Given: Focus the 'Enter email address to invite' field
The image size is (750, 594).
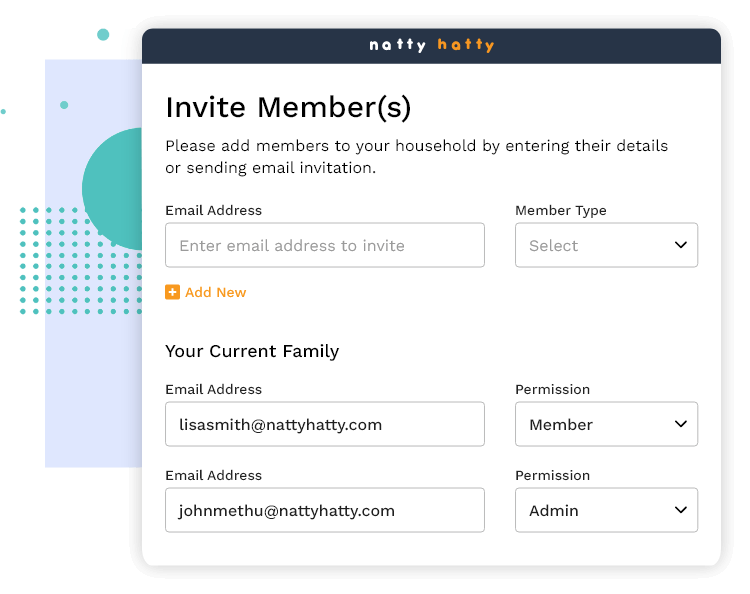Looking at the screenshot, I should (x=324, y=245).
